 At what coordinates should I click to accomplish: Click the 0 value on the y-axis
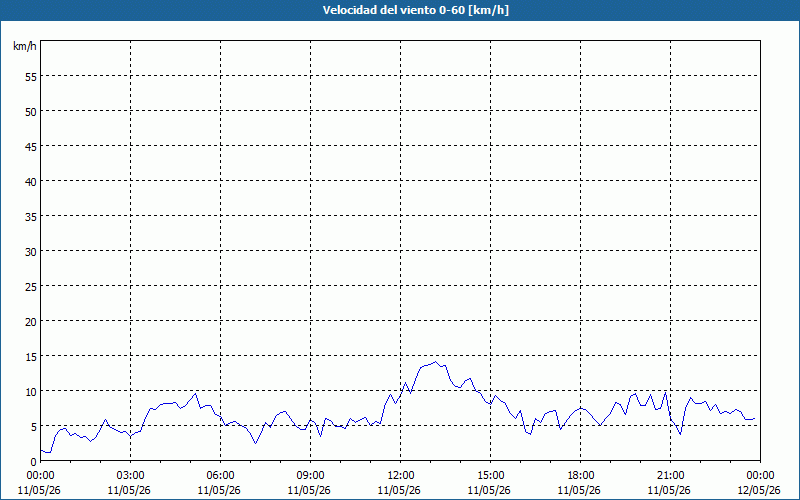pyautogui.click(x=34, y=461)
